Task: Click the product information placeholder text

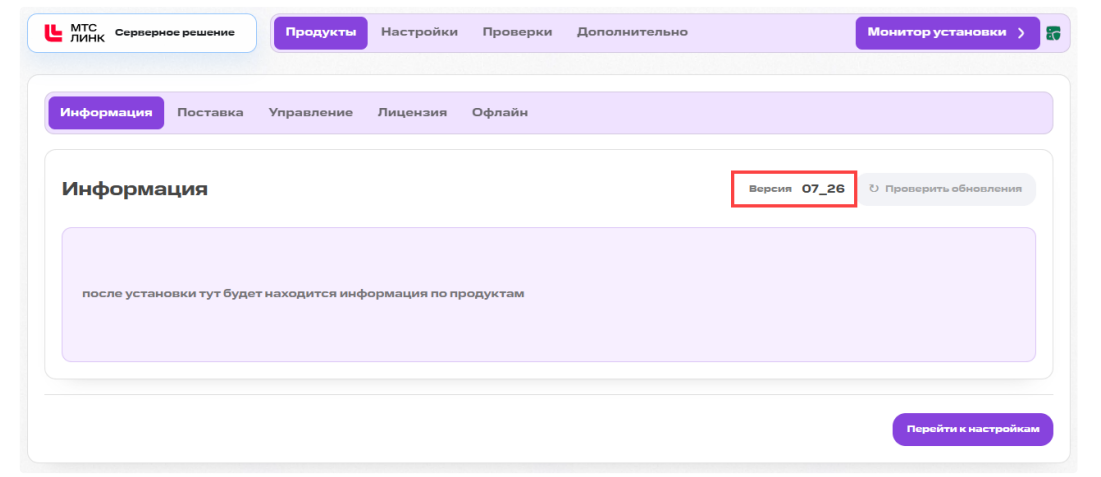Action: pos(303,294)
